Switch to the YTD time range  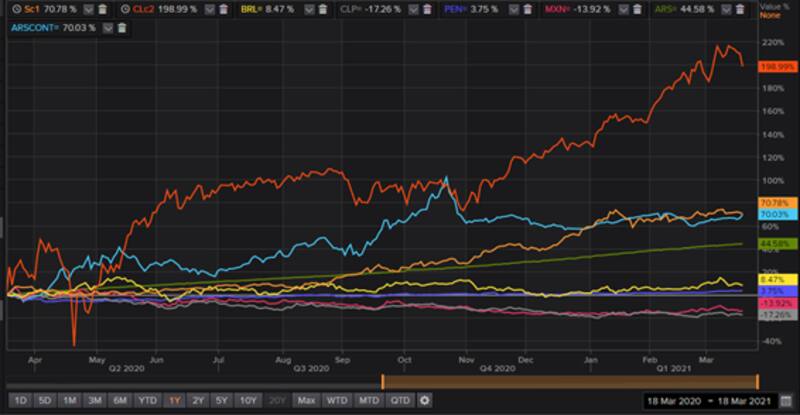pos(146,401)
